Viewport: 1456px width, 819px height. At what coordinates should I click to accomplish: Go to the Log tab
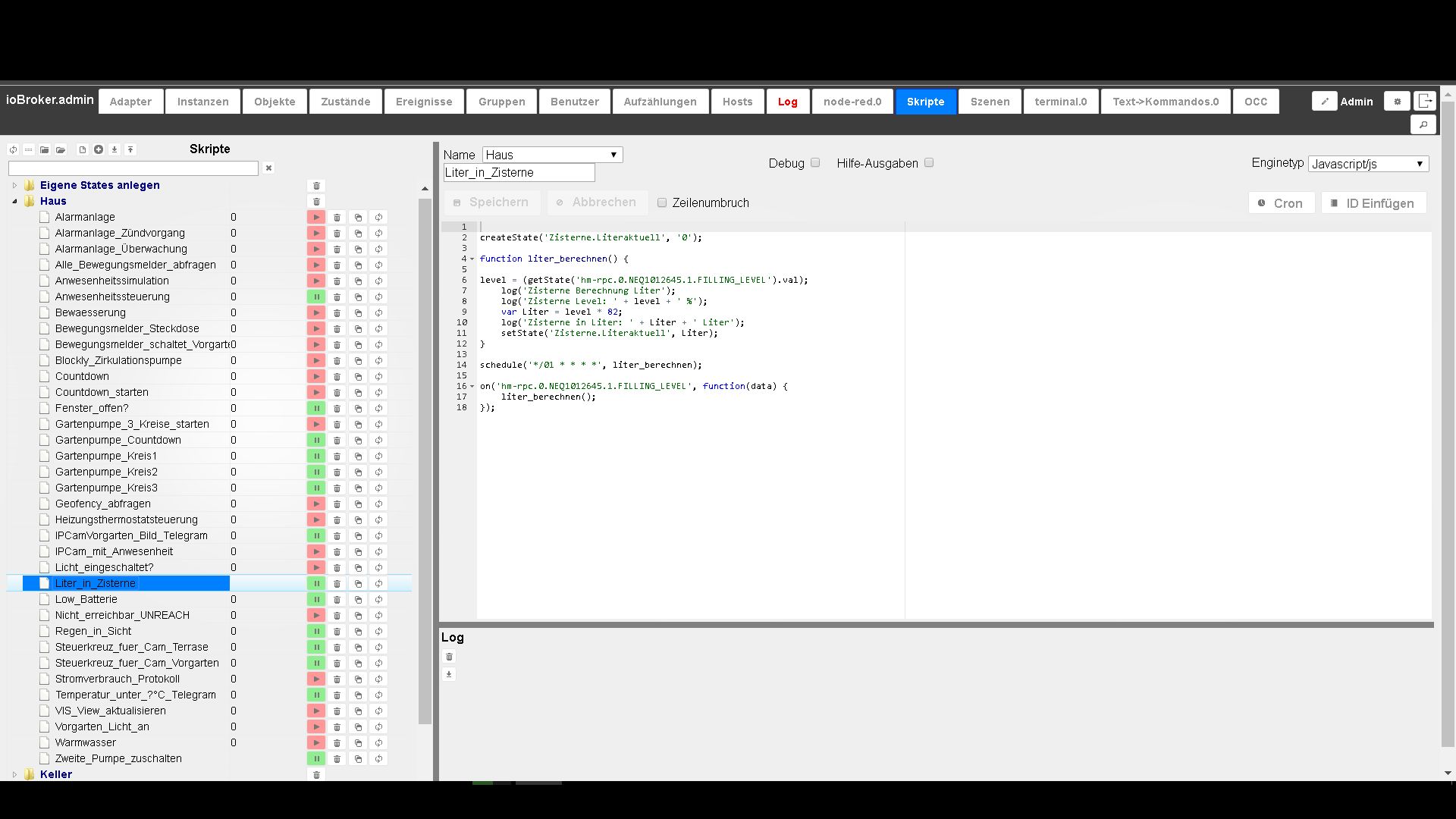(788, 102)
